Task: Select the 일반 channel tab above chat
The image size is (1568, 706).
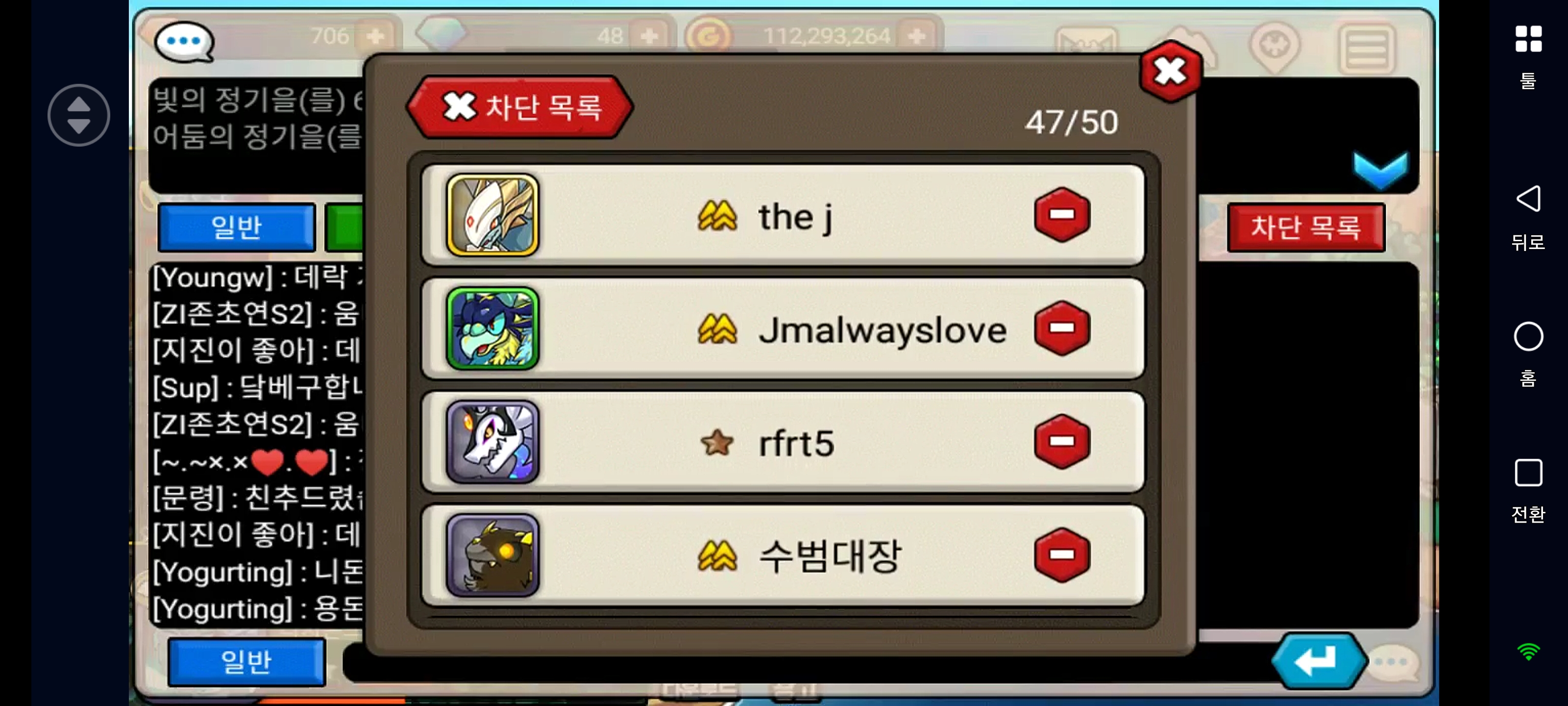Action: pyautogui.click(x=236, y=227)
